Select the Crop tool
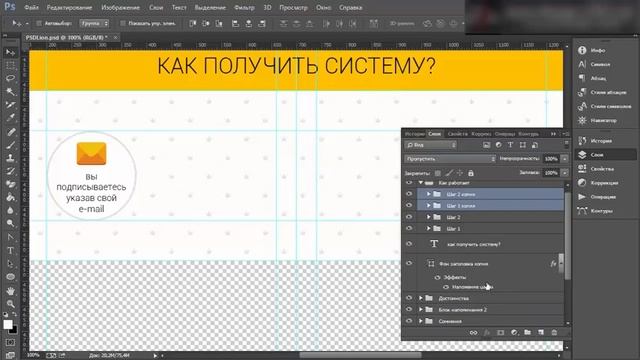Screen dimensions: 640x360 (10, 105)
